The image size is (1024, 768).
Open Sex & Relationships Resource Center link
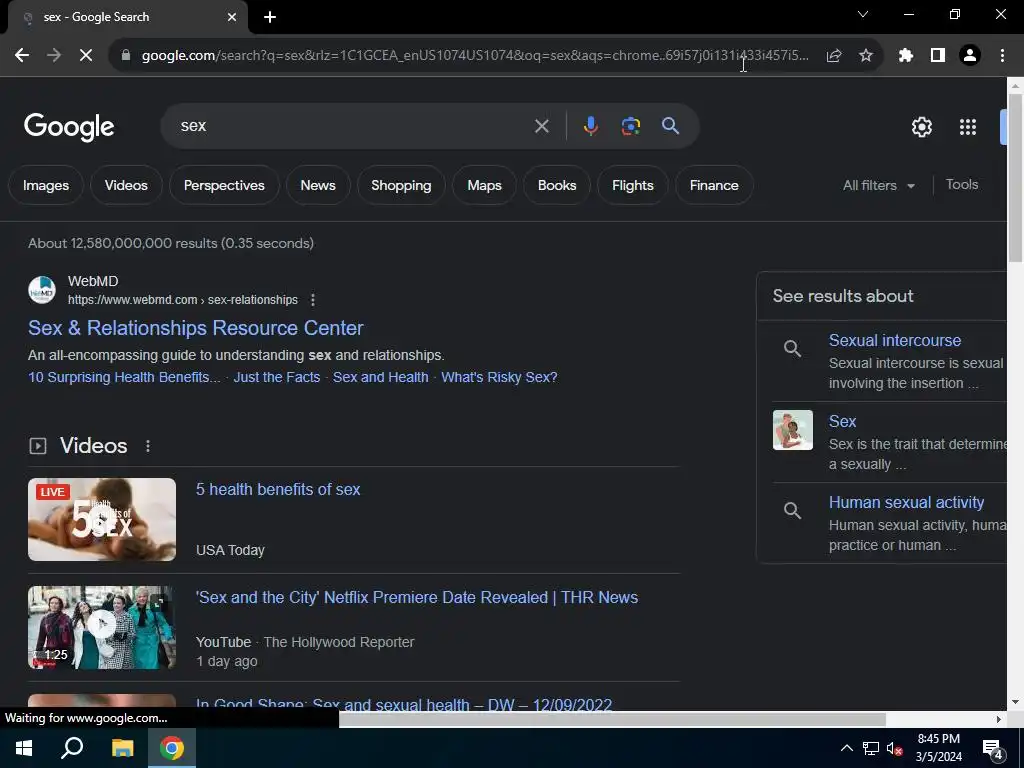point(195,328)
